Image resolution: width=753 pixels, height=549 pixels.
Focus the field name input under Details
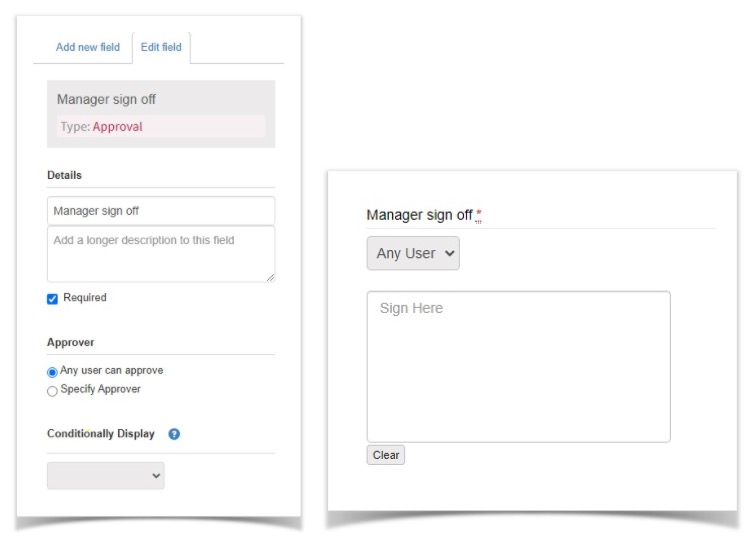pyautogui.click(x=160, y=211)
